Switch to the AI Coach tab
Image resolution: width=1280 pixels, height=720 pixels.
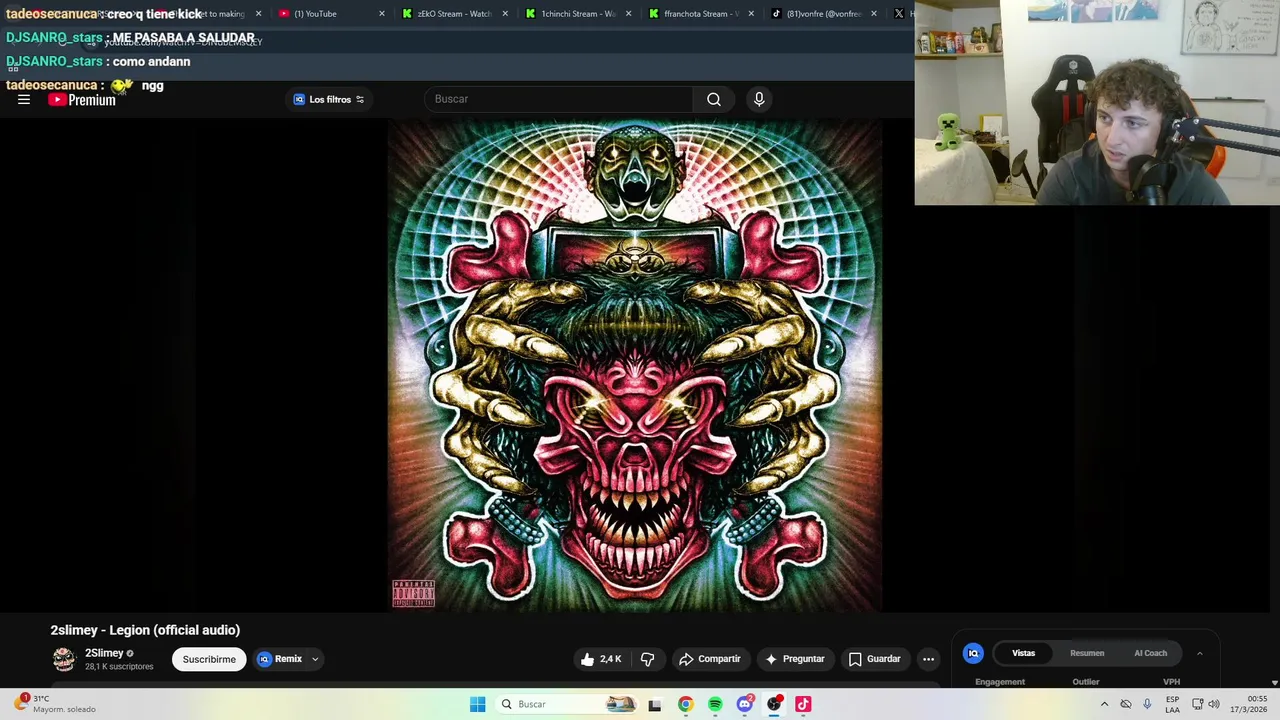[1150, 653]
